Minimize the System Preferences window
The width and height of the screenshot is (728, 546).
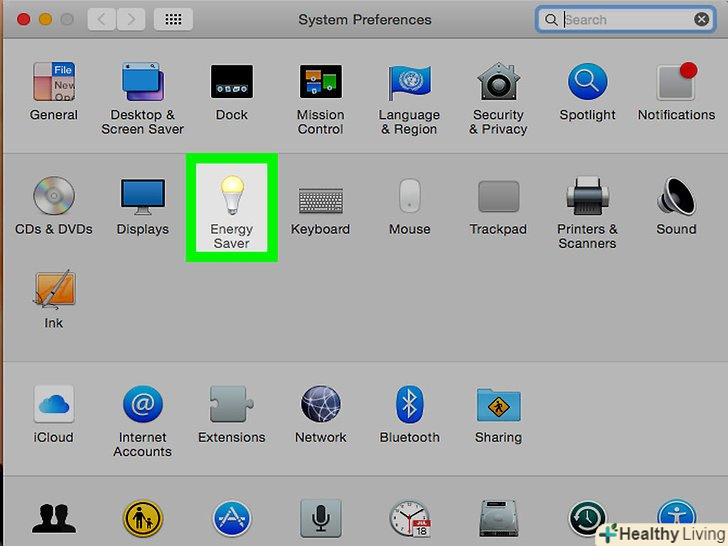click(x=45, y=20)
